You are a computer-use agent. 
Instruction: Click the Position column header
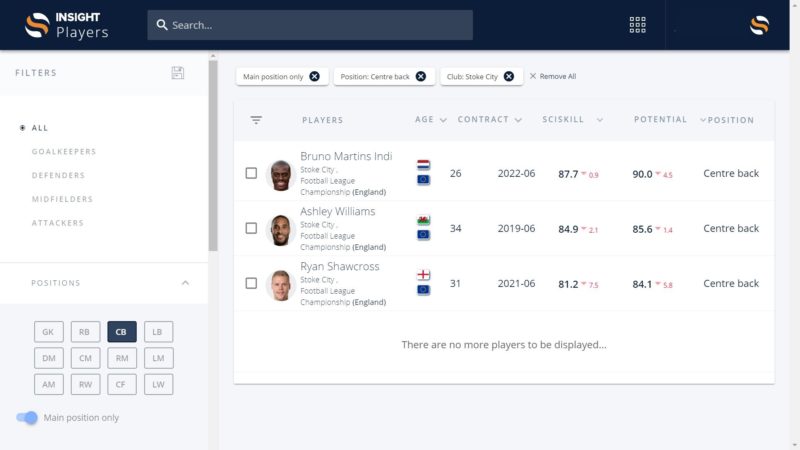[731, 120]
